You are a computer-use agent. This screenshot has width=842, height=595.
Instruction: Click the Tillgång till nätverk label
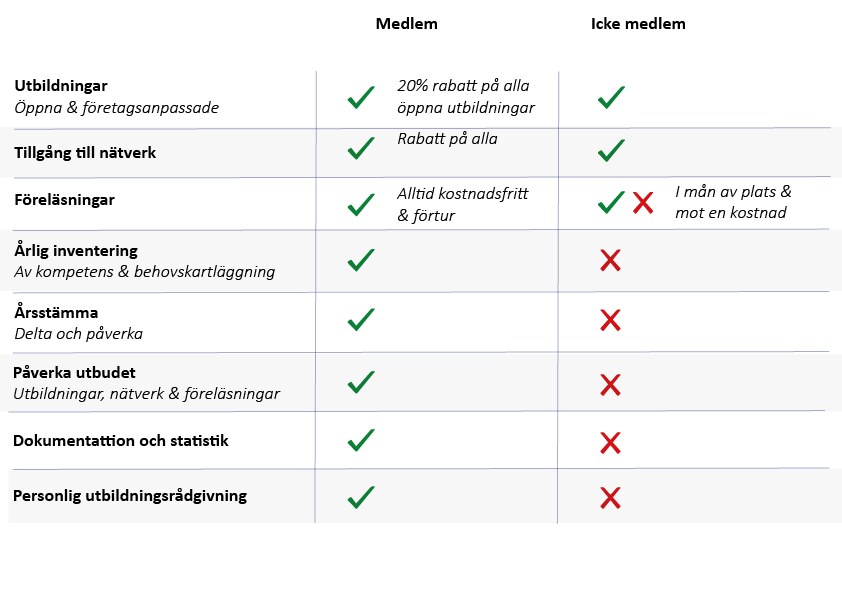pos(85,153)
